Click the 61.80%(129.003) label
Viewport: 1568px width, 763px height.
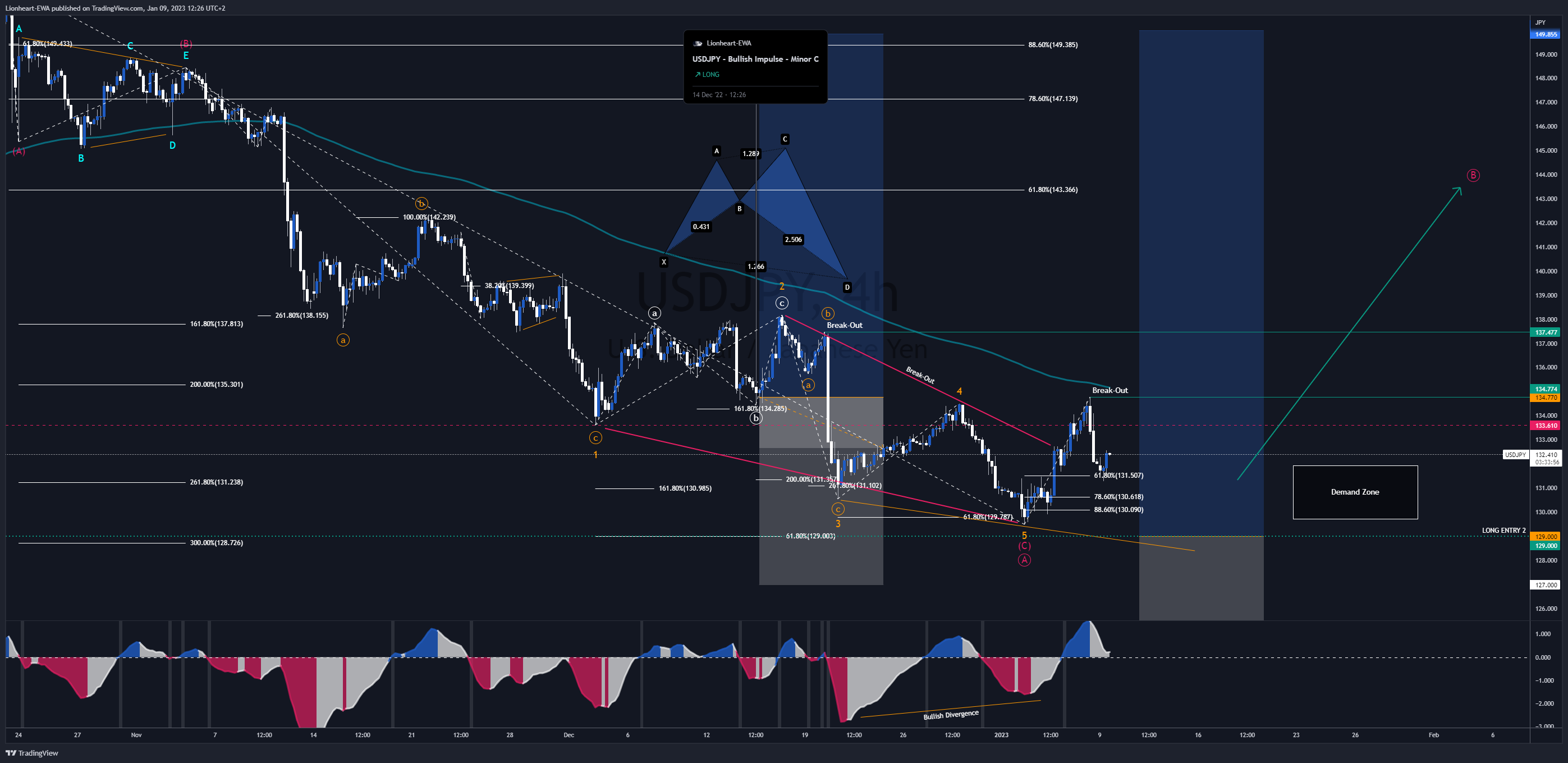[810, 536]
